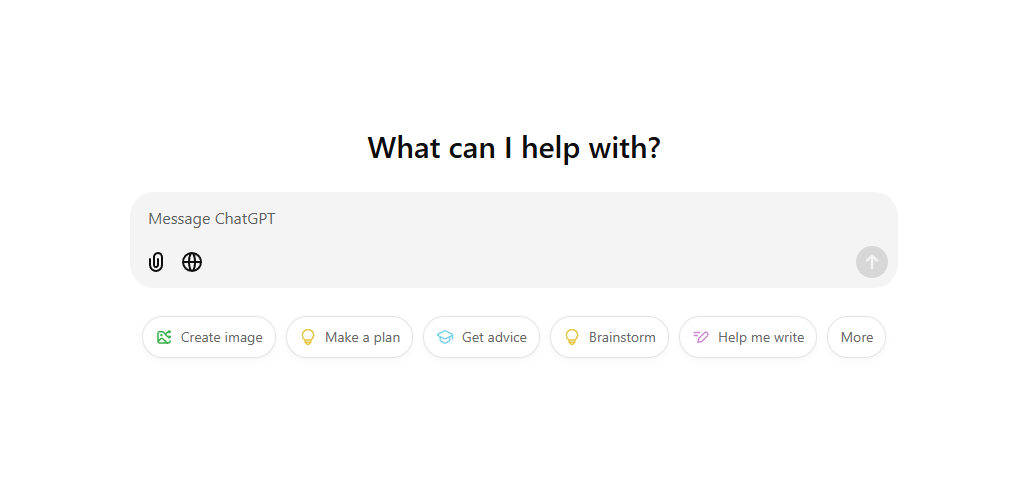Toggle the globe web search icon
The width and height of the screenshot is (1020, 492).
point(192,262)
